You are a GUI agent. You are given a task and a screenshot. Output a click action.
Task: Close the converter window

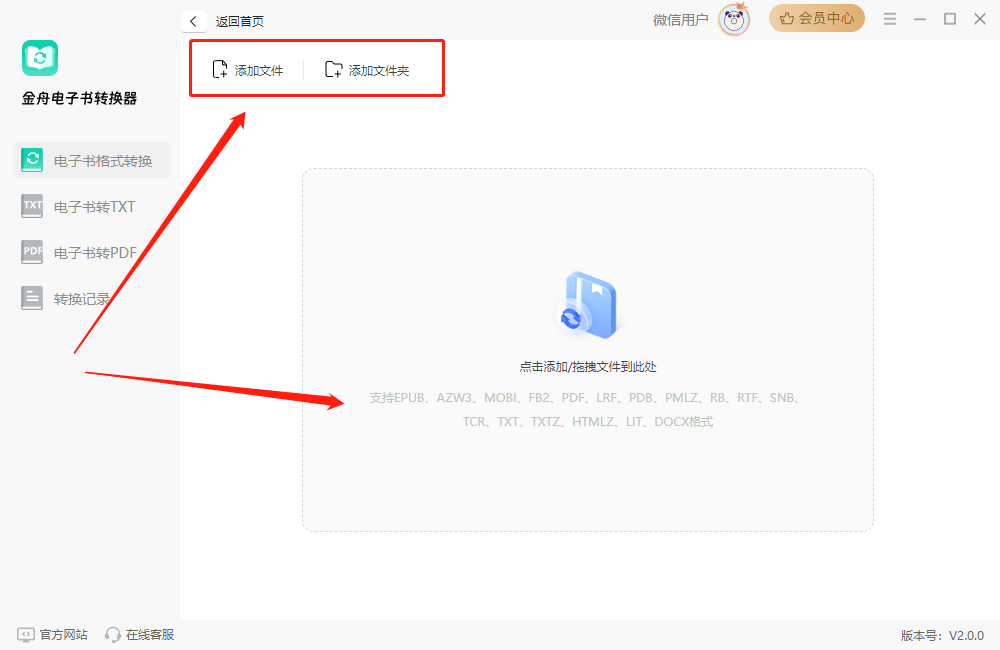(x=980, y=19)
